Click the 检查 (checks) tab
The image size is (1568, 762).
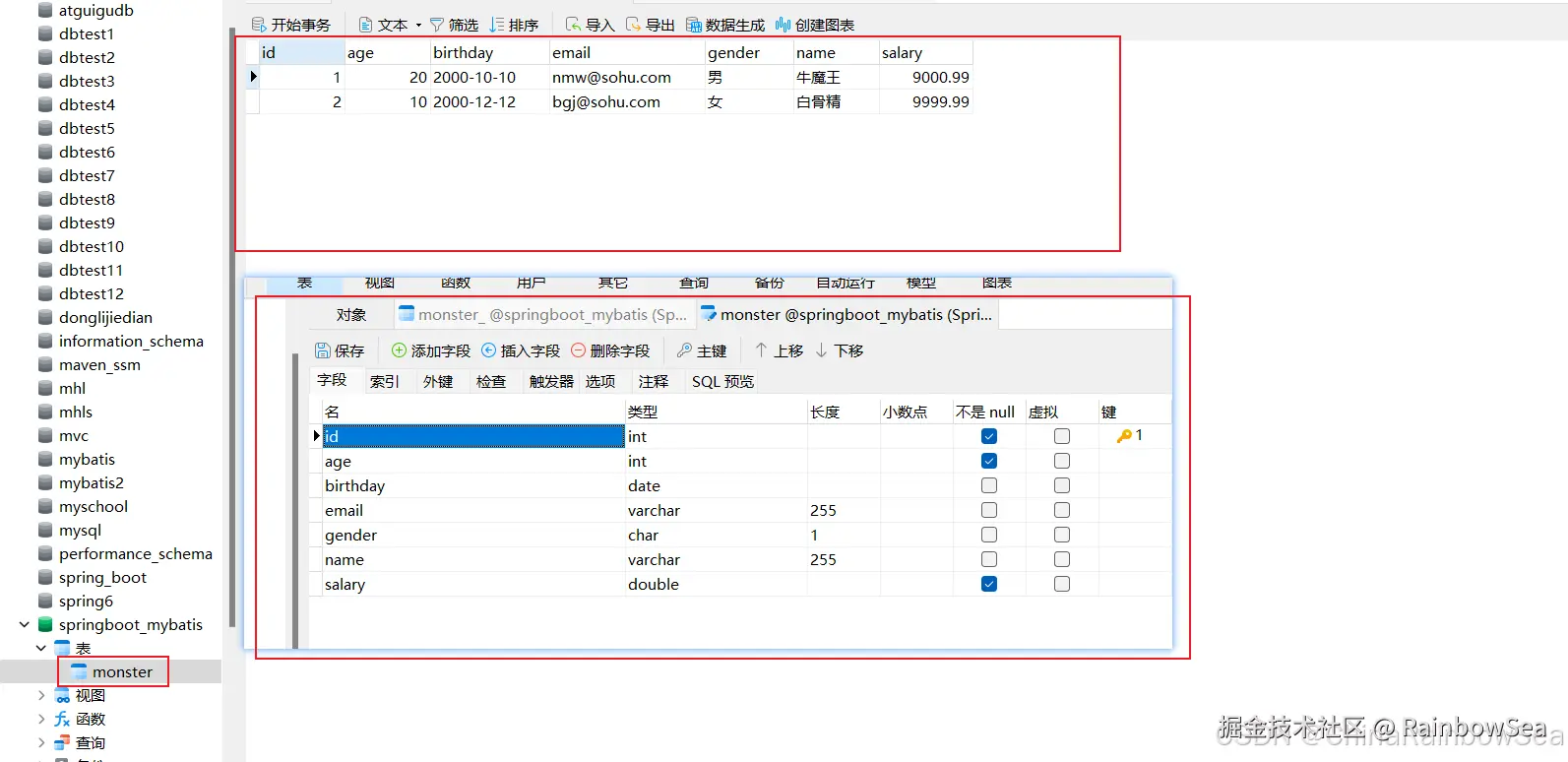(x=491, y=381)
